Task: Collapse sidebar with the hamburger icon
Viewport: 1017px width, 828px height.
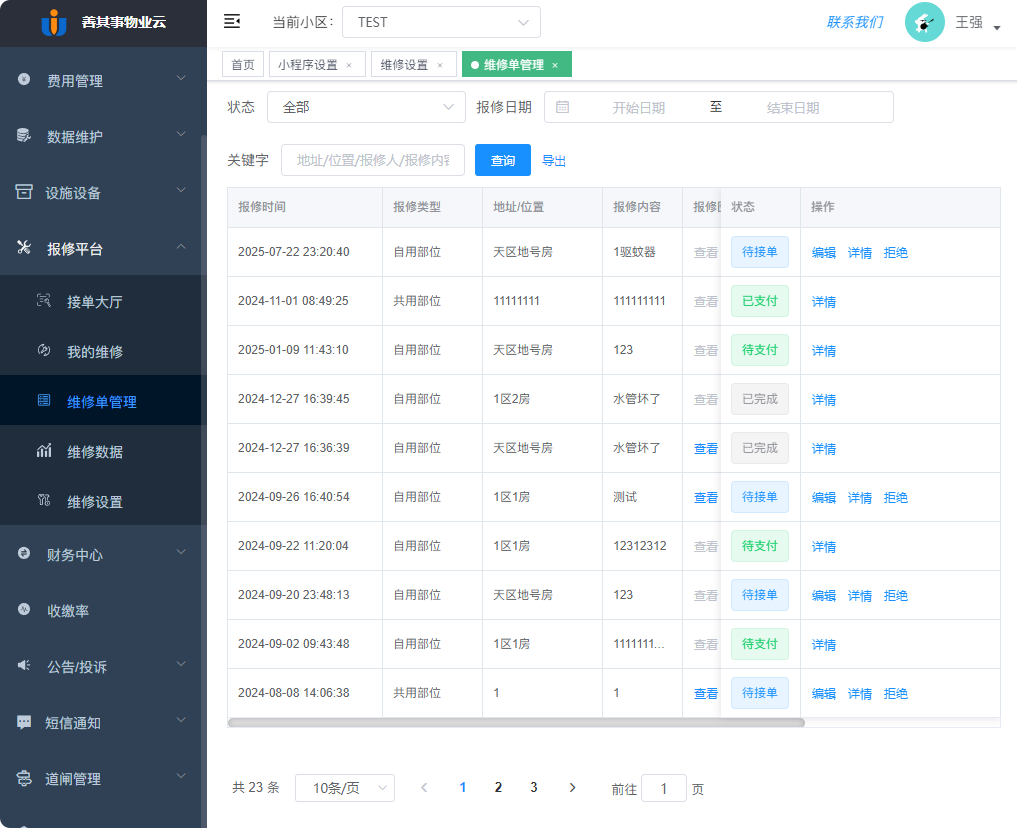Action: 232,21
